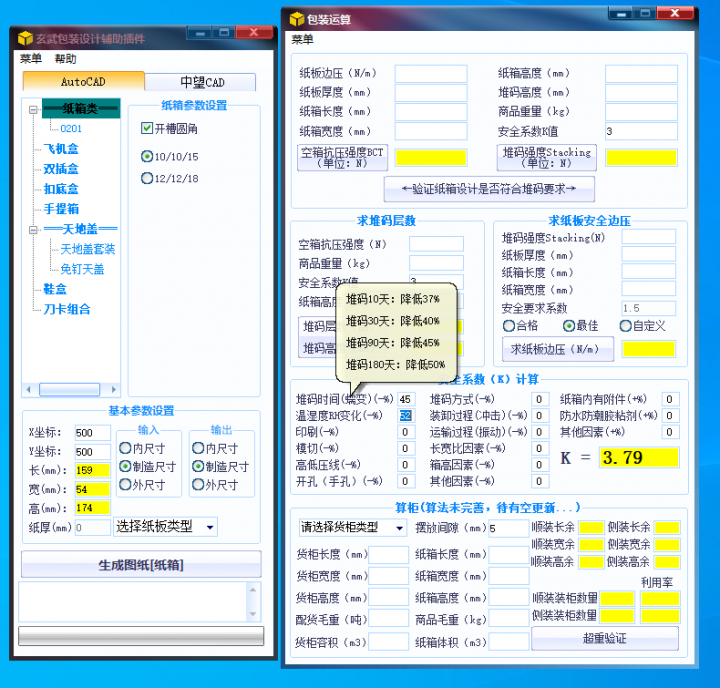
Task: Open 菜单 in the 包装运算 window
Action: coord(302,40)
